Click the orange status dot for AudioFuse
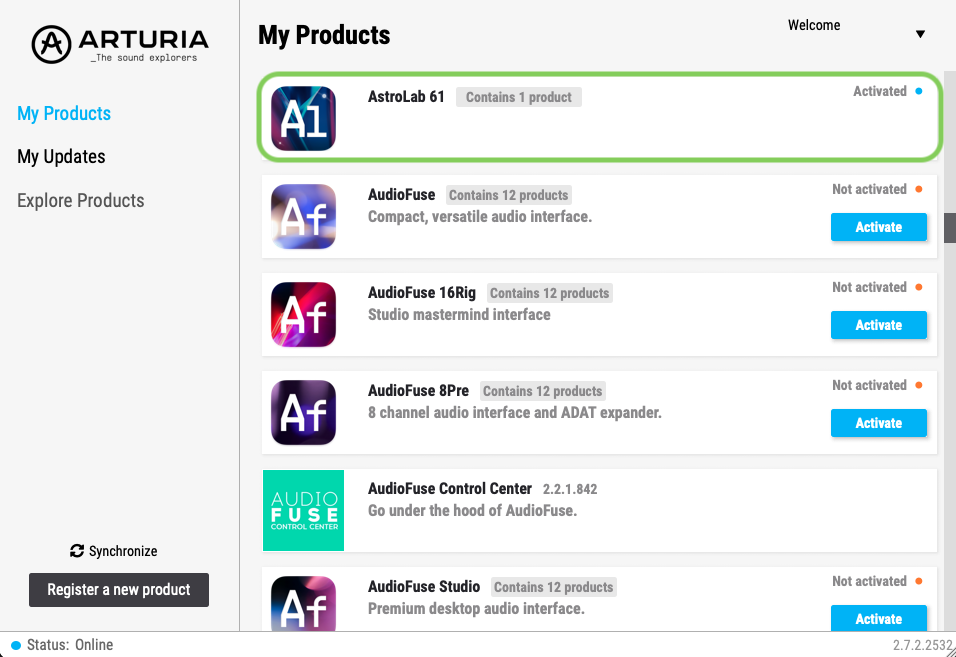Viewport: 956px width, 657px height. click(x=919, y=190)
